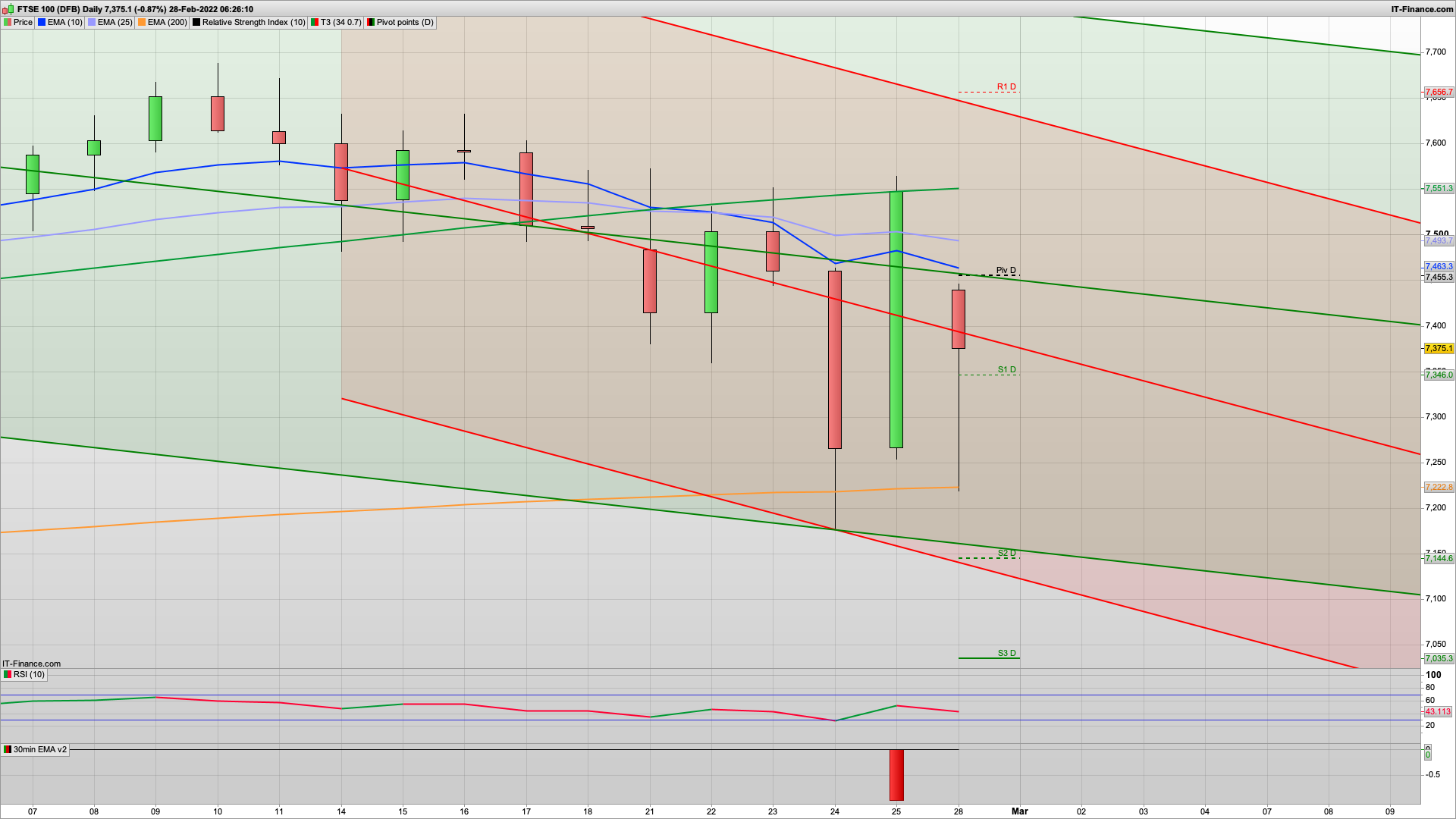Click the red histogram bar at date 25
This screenshot has width=1456, height=819.
click(896, 775)
